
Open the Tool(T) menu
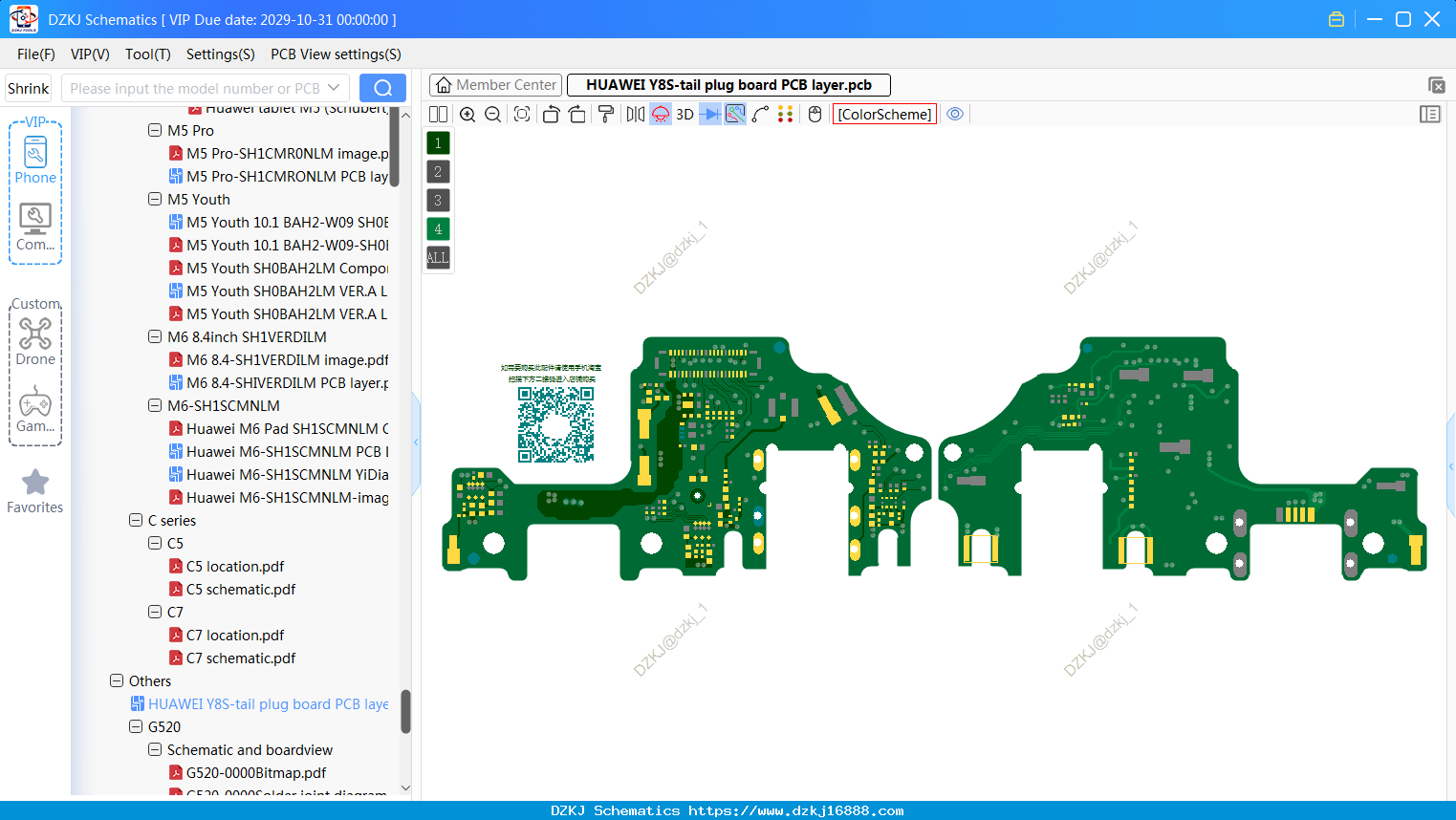coord(148,54)
